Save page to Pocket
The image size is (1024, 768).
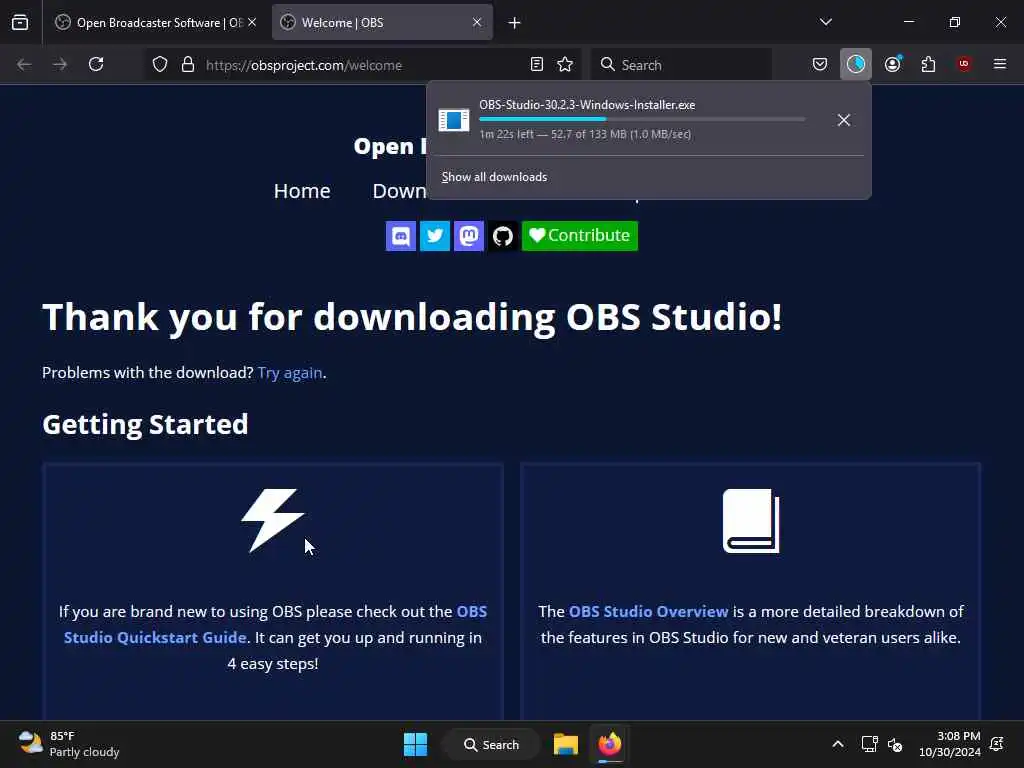(820, 64)
